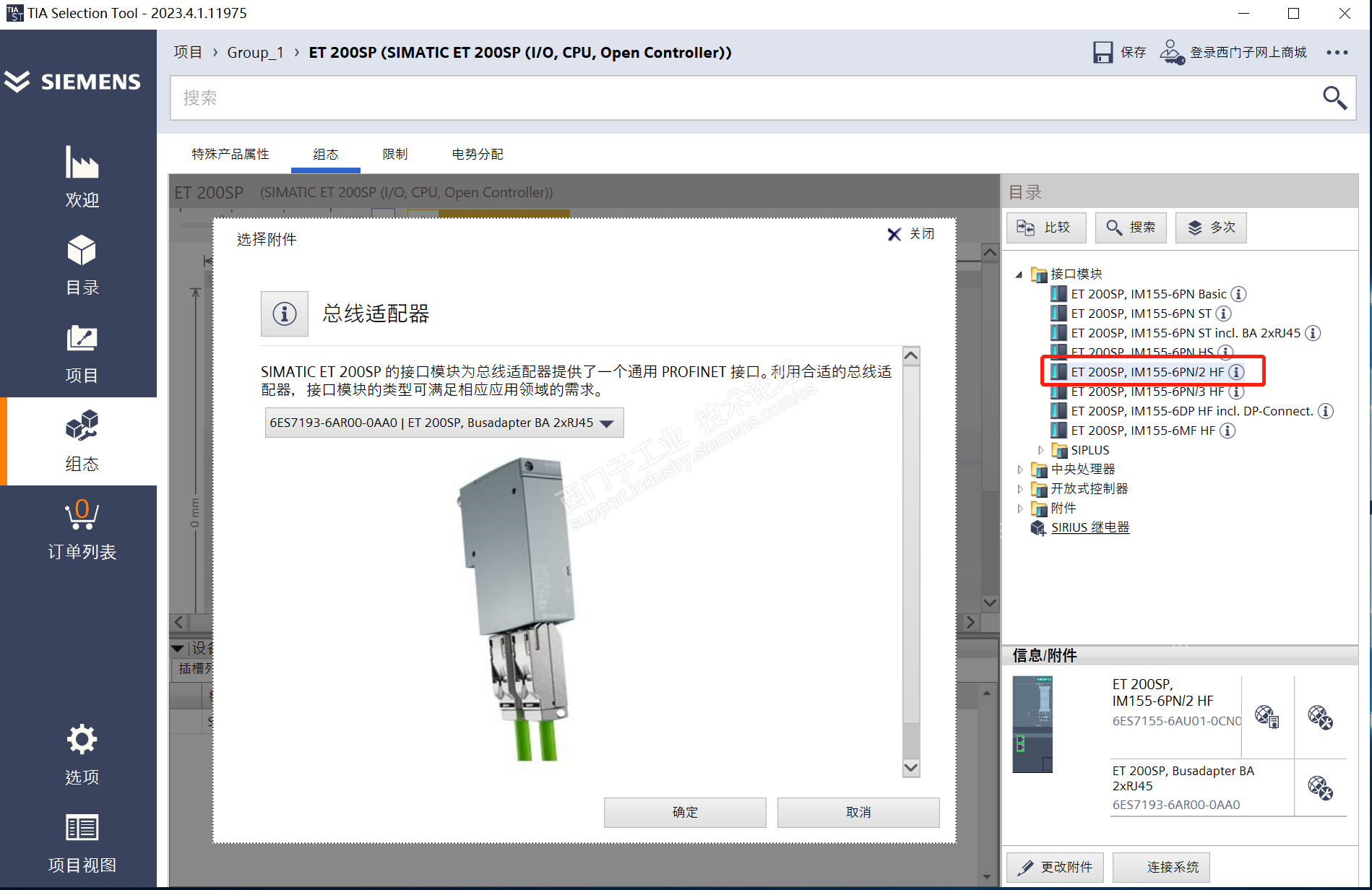Image resolution: width=1372 pixels, height=890 pixels.
Task: Select ET 200SP, IM155-6PN Basic in catalog
Action: (1148, 294)
